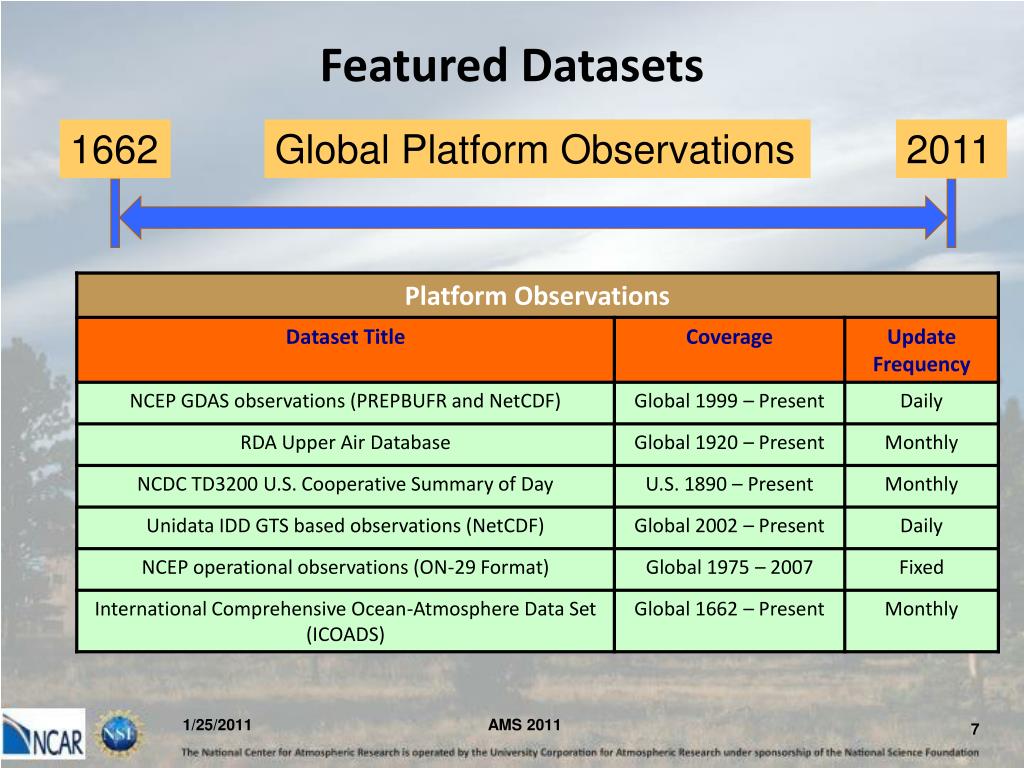Select the 'Global 2002 – Present' cell
The image size is (1024, 768).
729,528
